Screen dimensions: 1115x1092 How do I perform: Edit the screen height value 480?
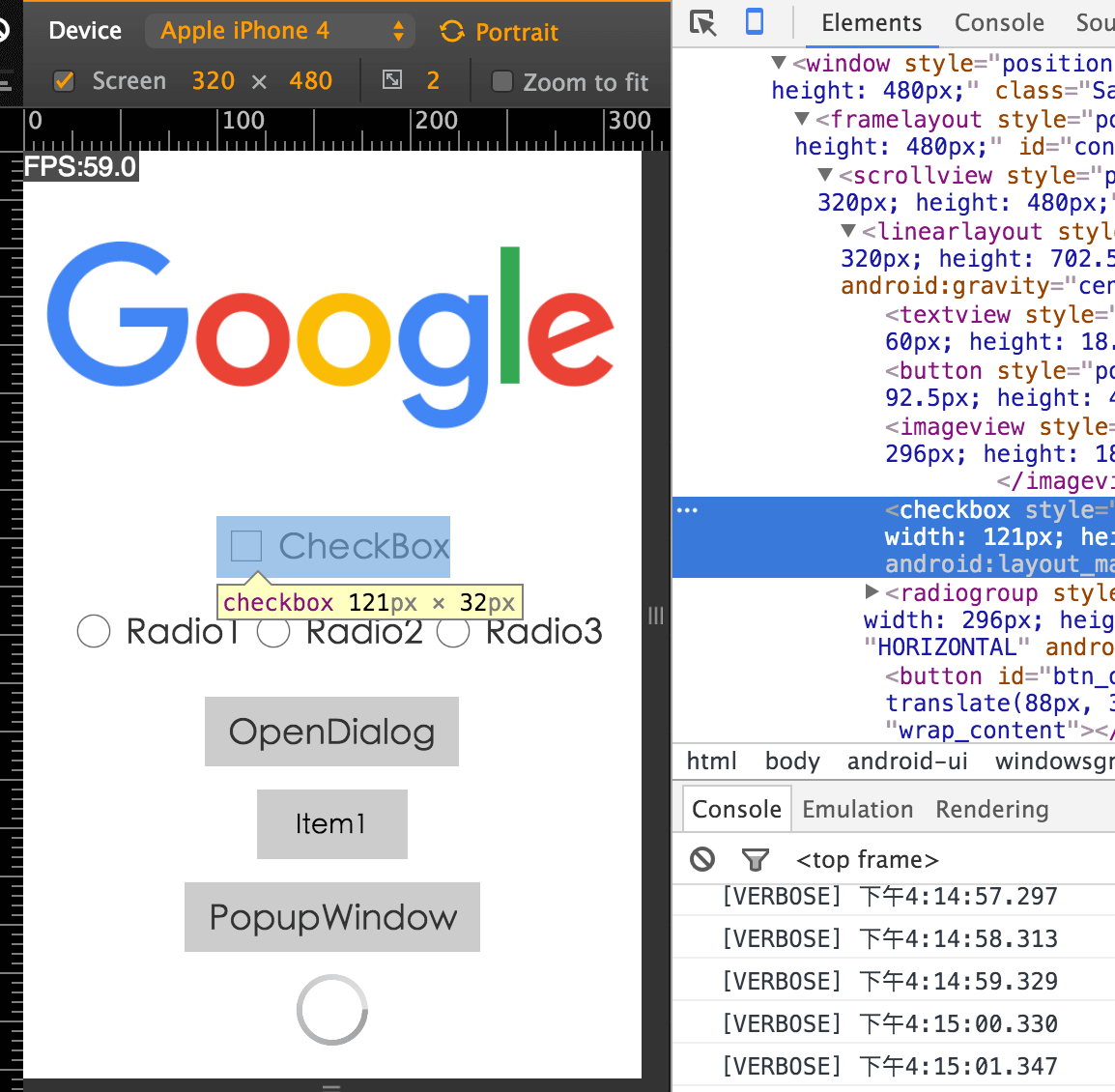pyautogui.click(x=311, y=81)
